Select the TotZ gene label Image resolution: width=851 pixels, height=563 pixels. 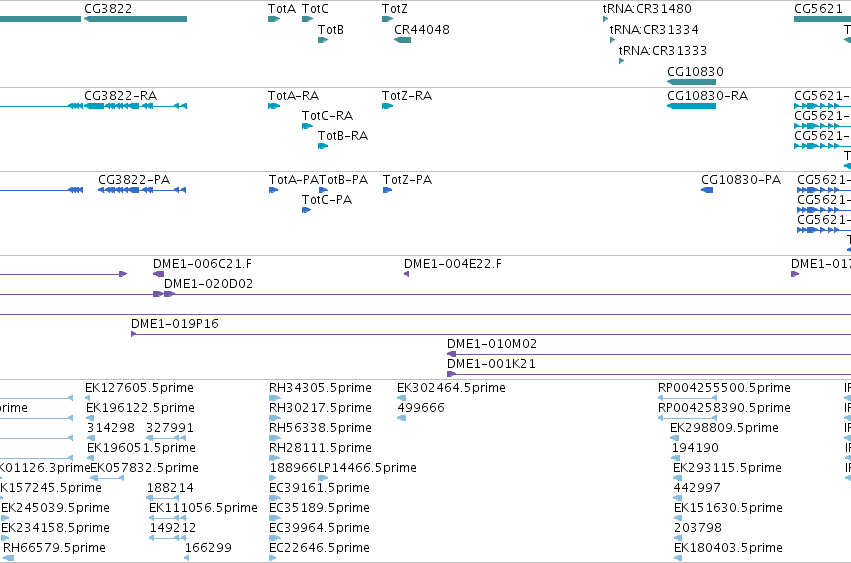click(395, 9)
